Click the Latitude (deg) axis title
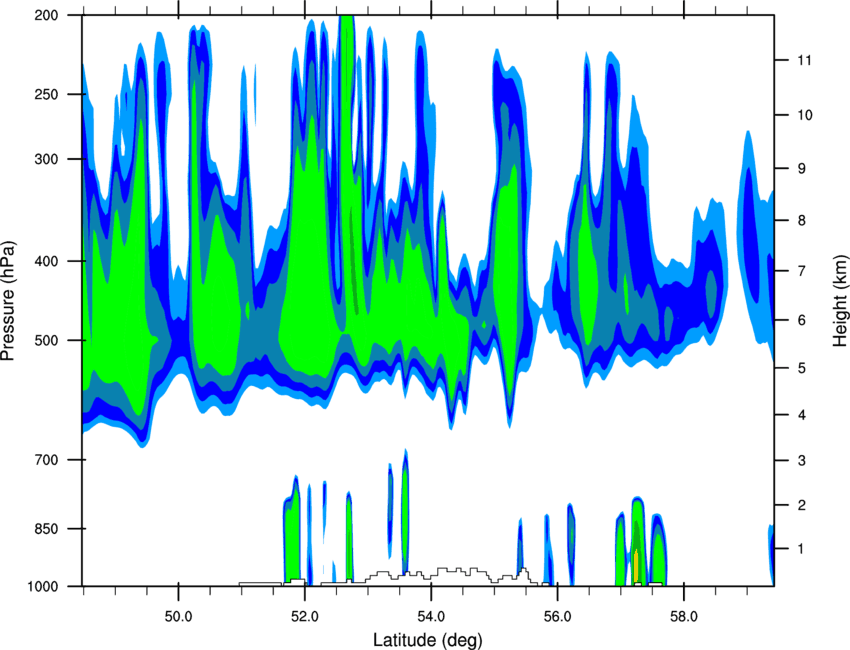 (427, 640)
